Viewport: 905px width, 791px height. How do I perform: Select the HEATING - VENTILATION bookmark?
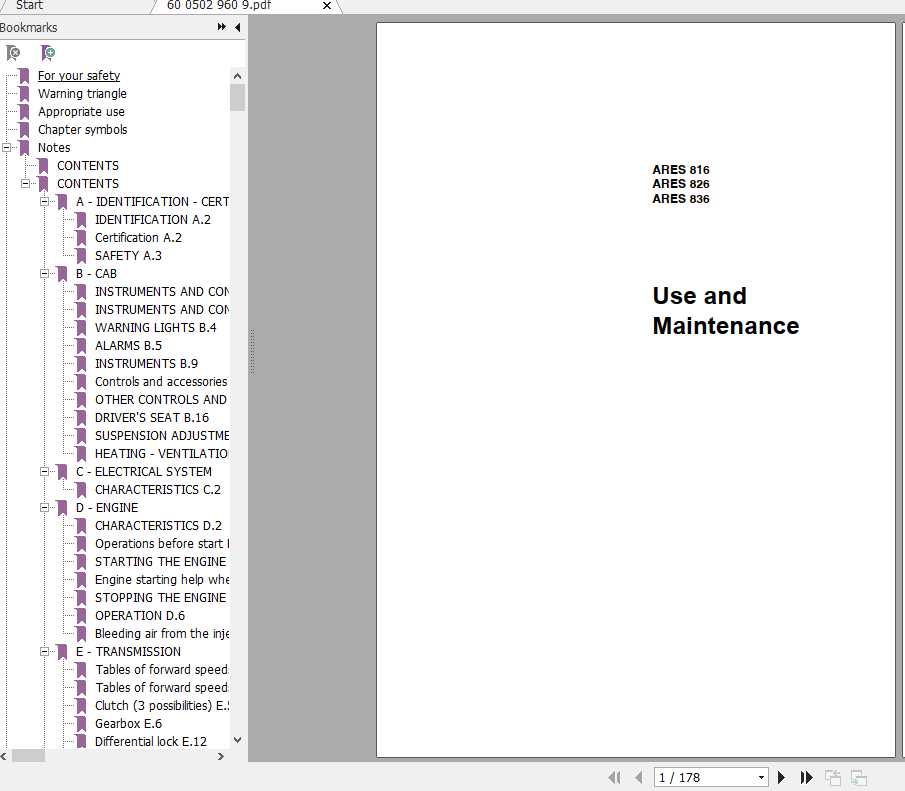[x=162, y=453]
